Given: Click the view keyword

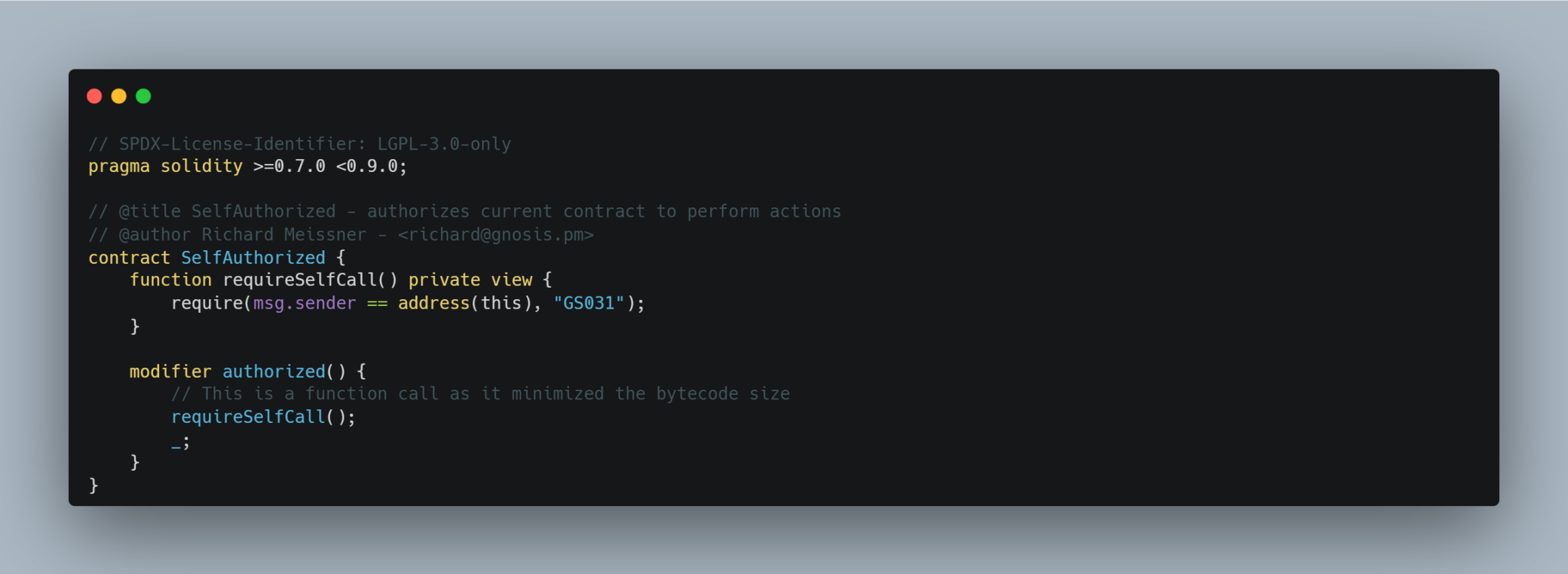Looking at the screenshot, I should coord(512,280).
